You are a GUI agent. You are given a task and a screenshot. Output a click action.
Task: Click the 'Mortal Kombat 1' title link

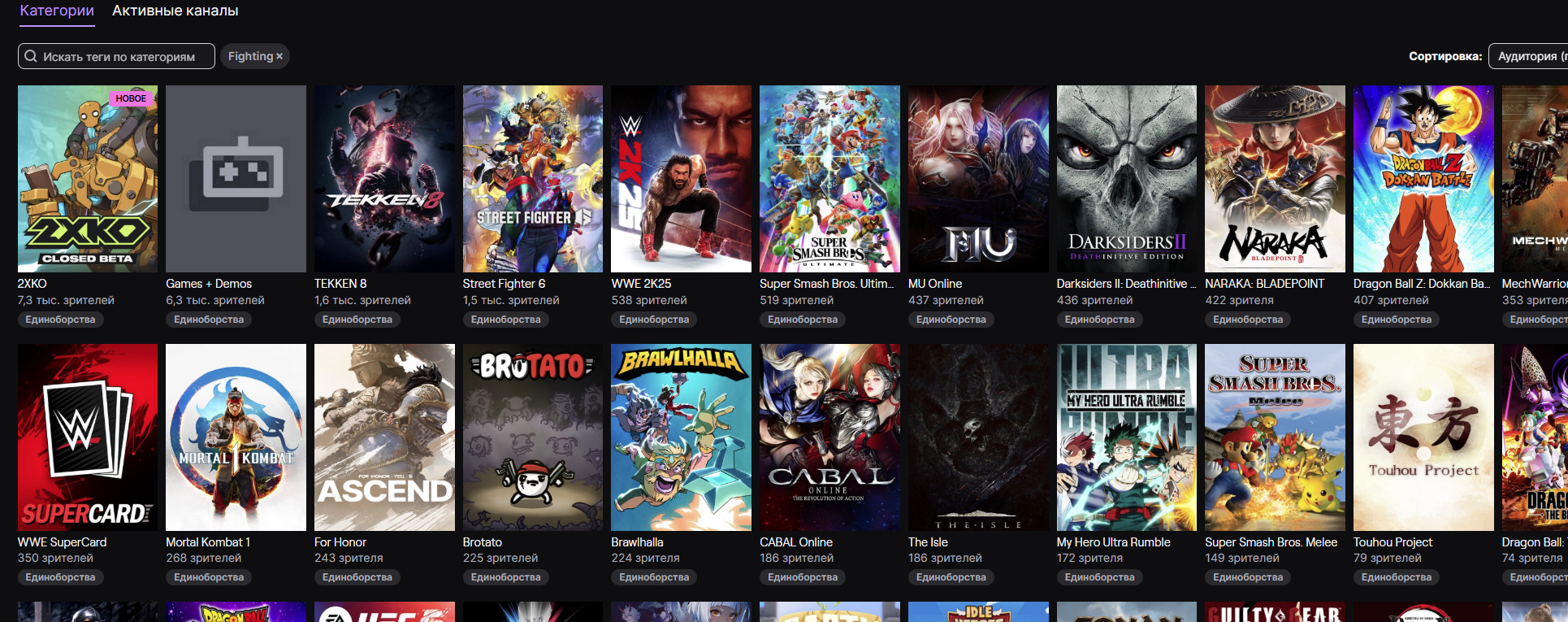208,542
